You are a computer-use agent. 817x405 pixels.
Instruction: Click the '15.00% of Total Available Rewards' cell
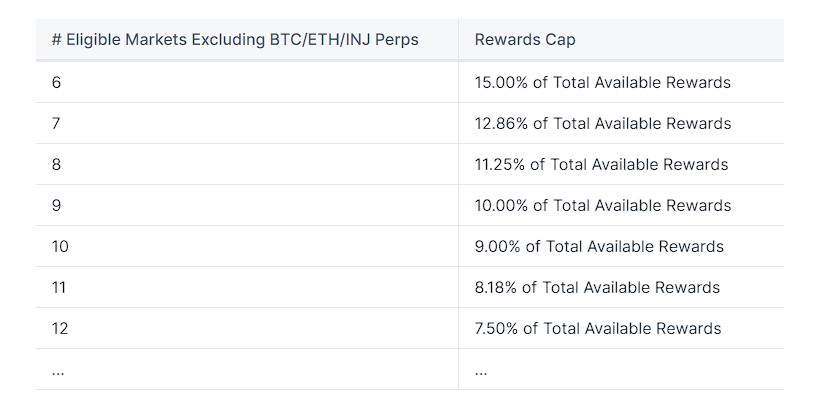click(602, 82)
